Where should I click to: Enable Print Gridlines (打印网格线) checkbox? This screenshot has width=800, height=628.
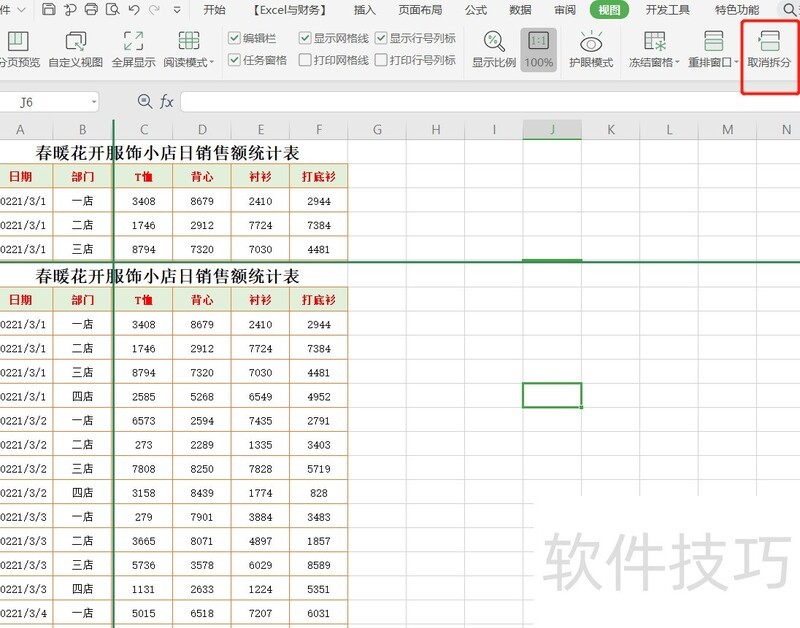click(305, 60)
